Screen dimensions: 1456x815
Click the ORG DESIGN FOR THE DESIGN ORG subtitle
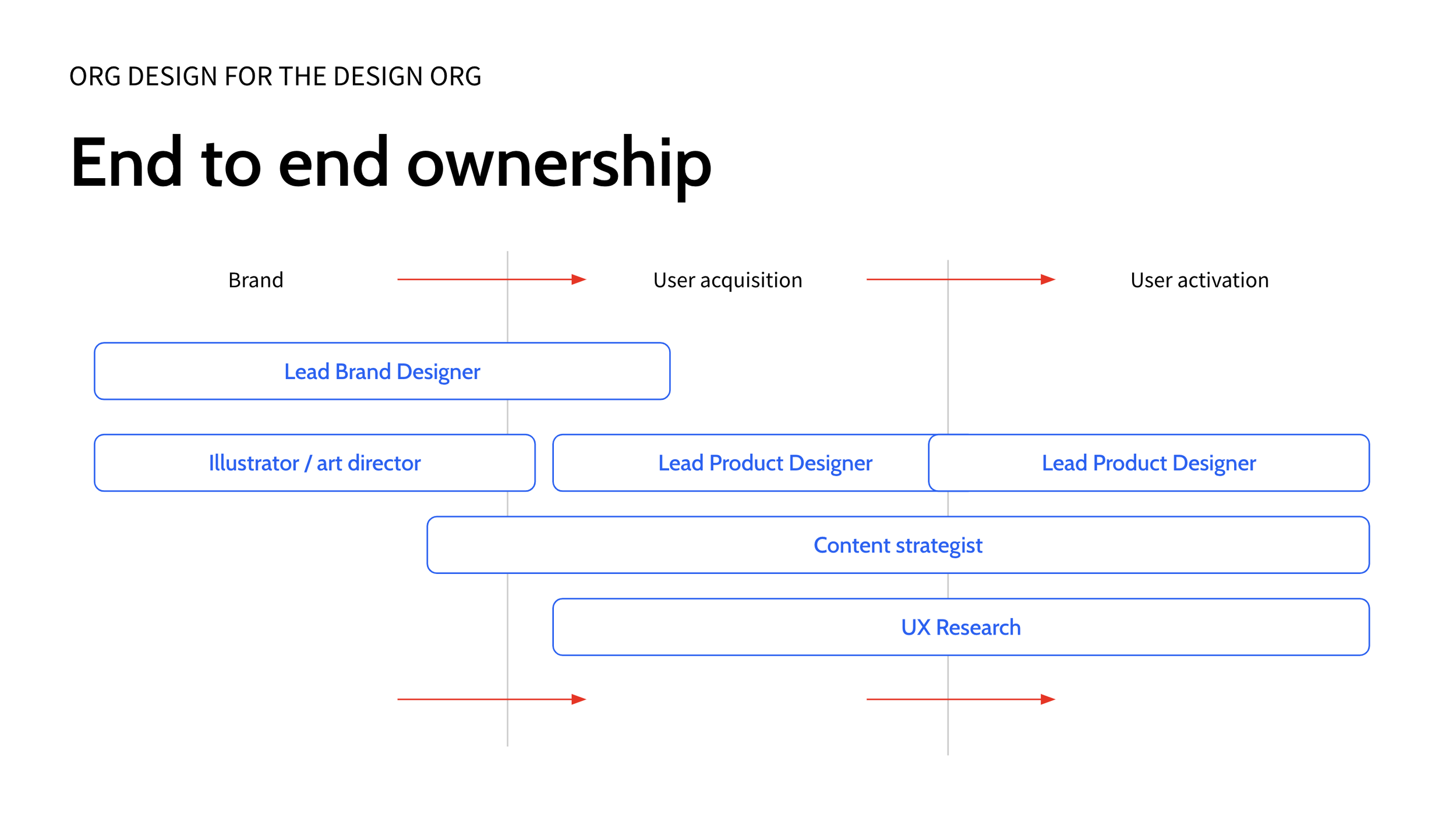pyautogui.click(x=275, y=76)
